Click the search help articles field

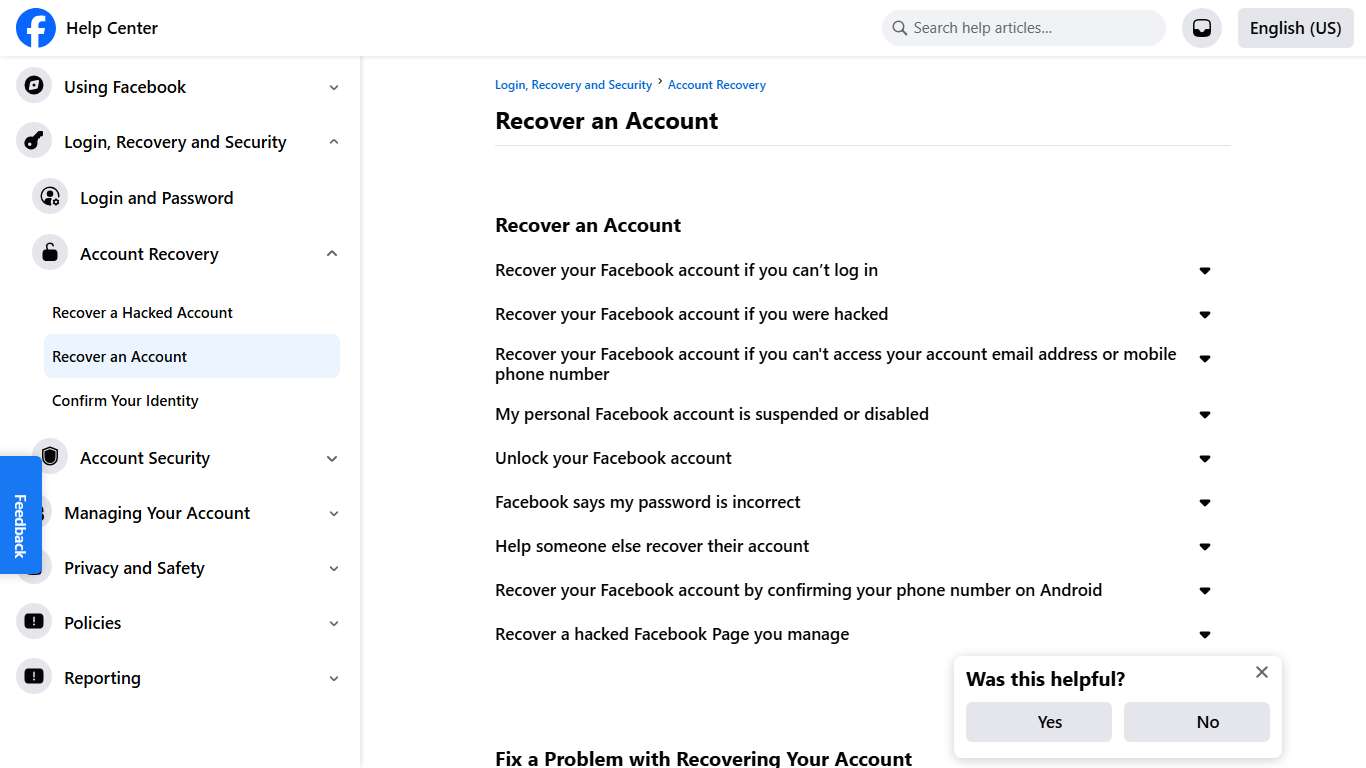click(1022, 27)
